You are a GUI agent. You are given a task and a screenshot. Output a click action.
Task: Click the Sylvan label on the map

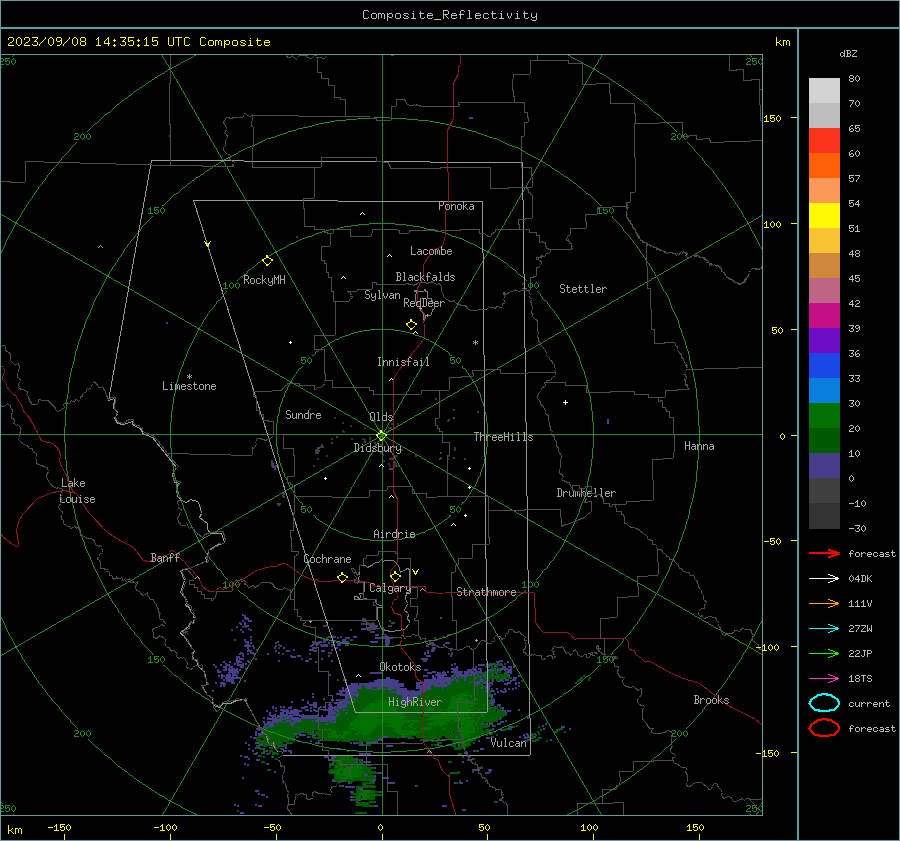coord(382,295)
